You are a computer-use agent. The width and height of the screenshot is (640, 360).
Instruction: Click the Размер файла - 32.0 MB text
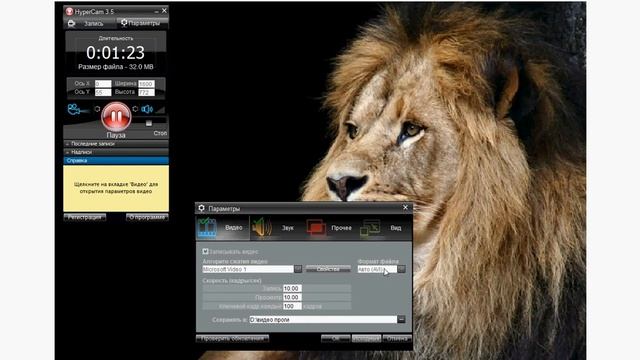tap(116, 67)
